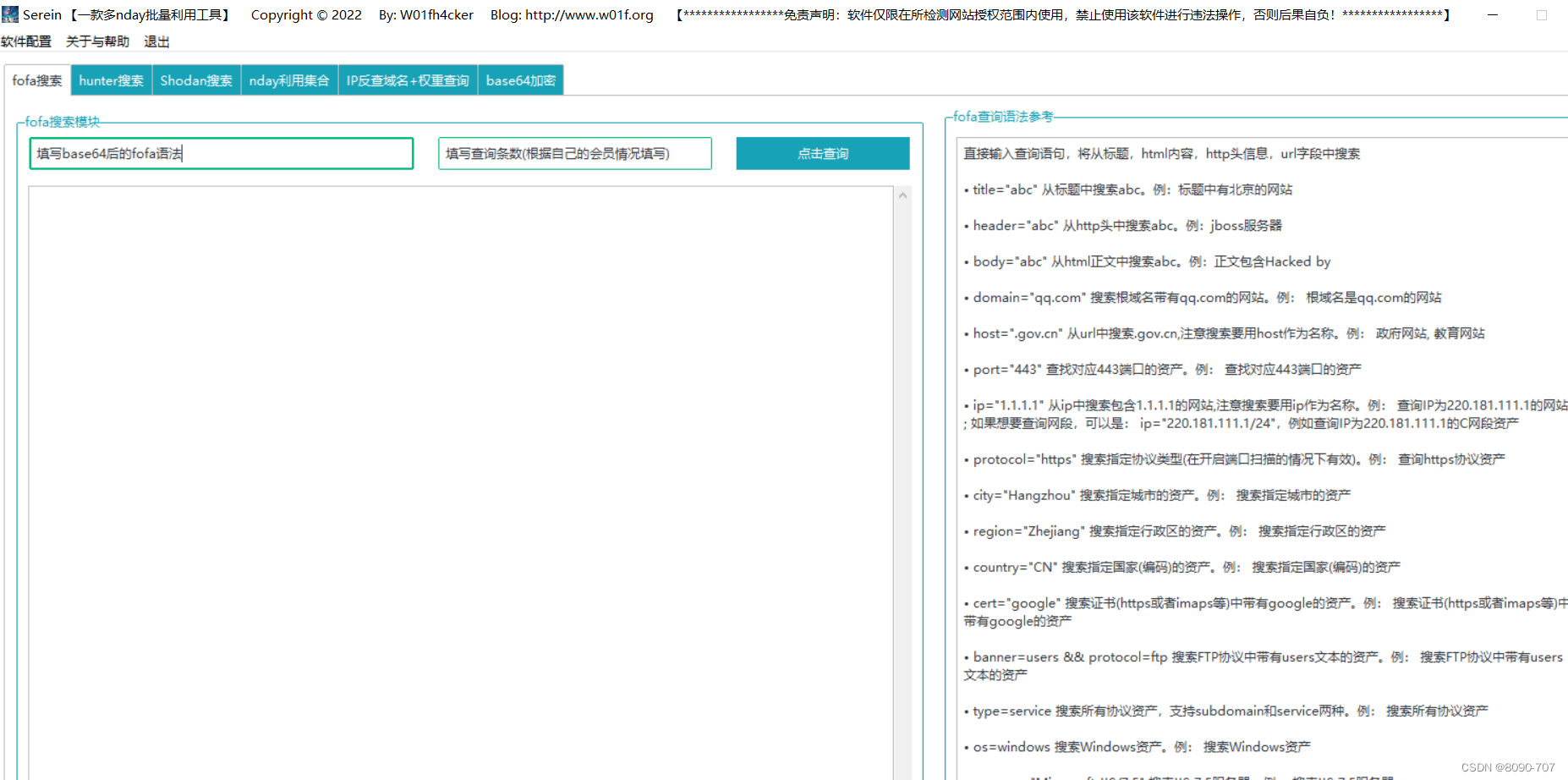Screen dimensions: 1568x780
Task: Click the region="Zhejiang" syntax line
Action: pos(1175,531)
